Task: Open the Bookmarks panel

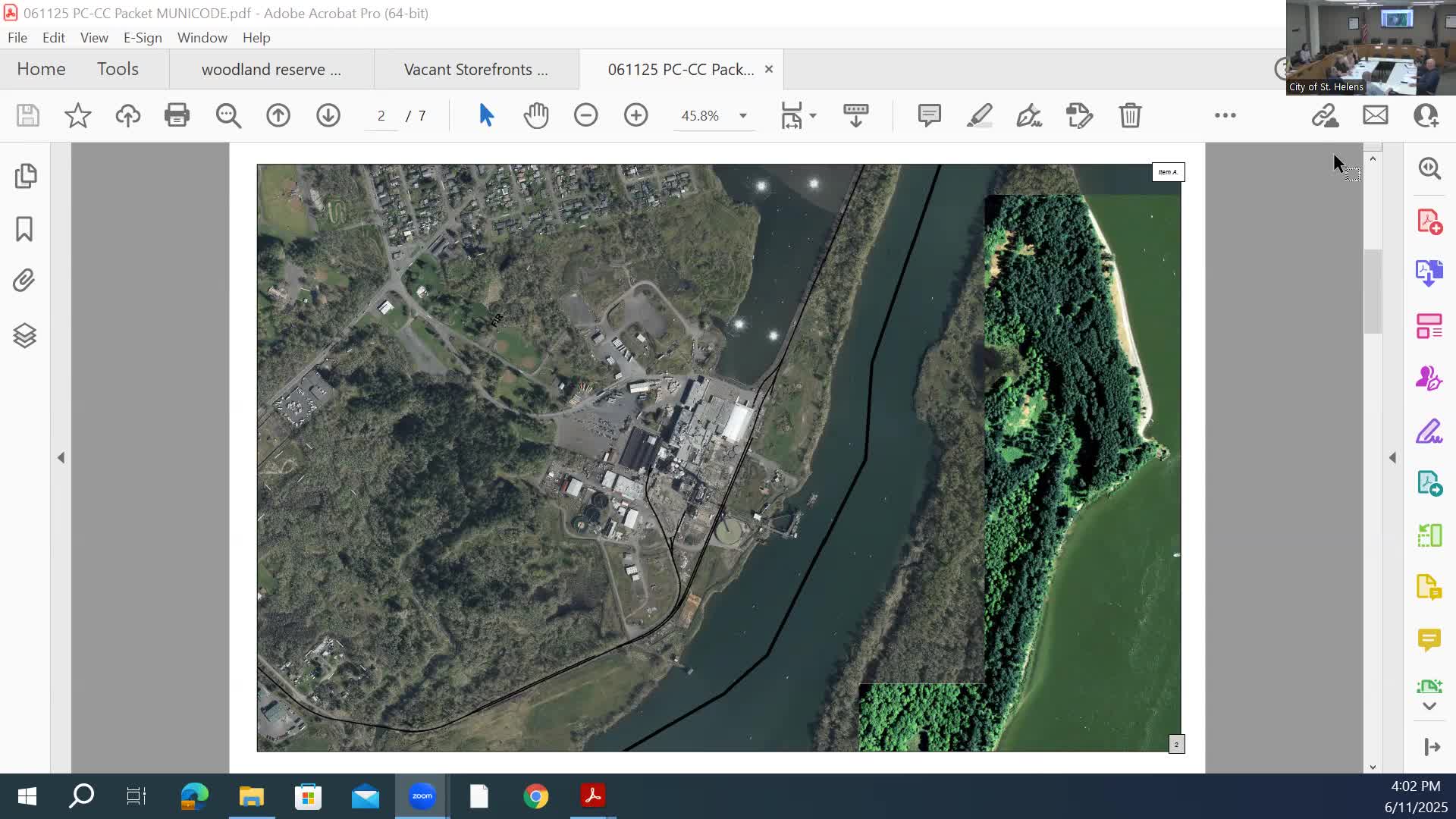Action: click(x=25, y=228)
